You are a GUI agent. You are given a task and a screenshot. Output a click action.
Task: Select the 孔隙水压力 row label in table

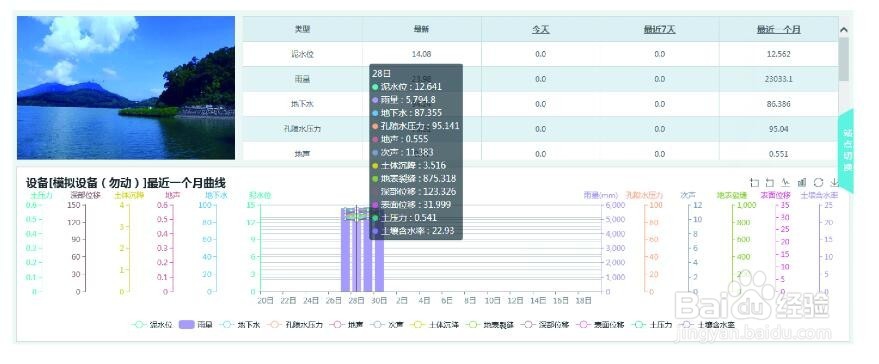[x=303, y=128]
